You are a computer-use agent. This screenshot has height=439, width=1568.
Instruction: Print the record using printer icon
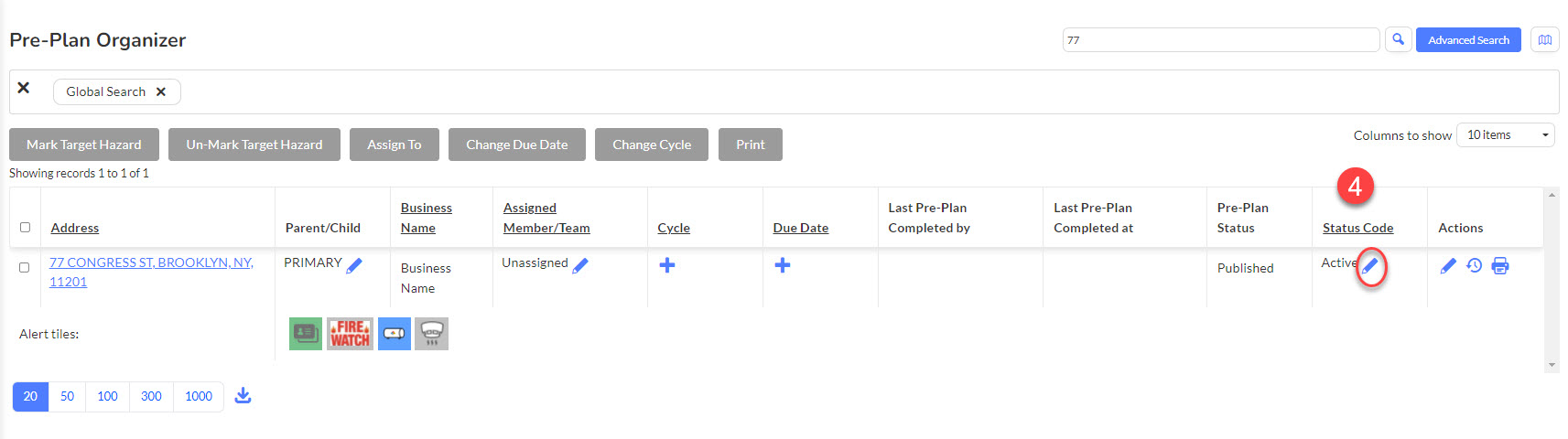(x=1500, y=266)
